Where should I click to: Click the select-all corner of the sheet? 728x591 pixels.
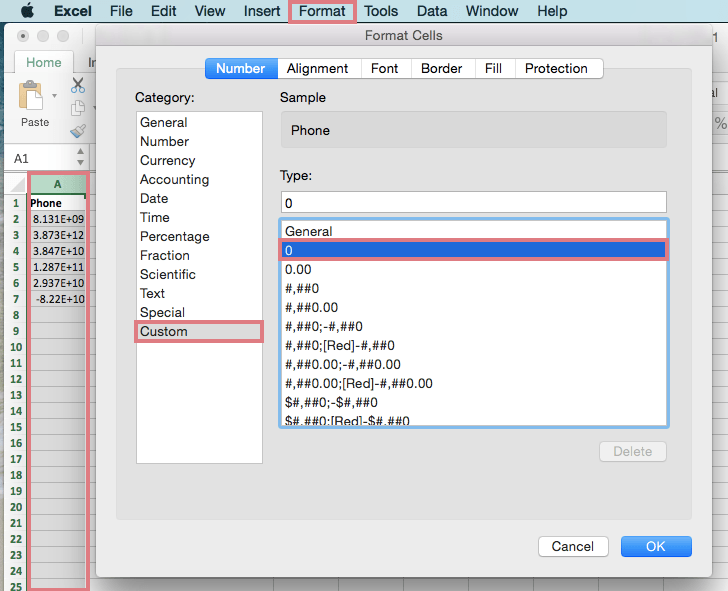click(x=18, y=184)
